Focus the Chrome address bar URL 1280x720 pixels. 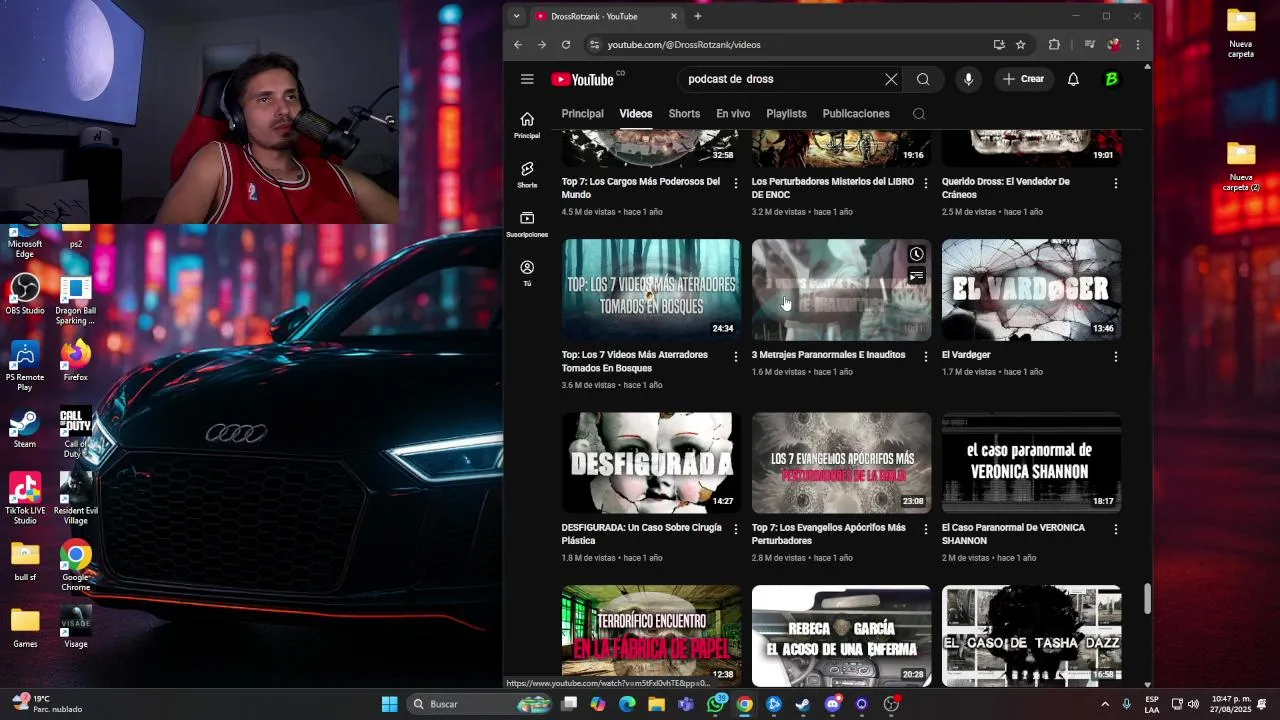(x=684, y=45)
